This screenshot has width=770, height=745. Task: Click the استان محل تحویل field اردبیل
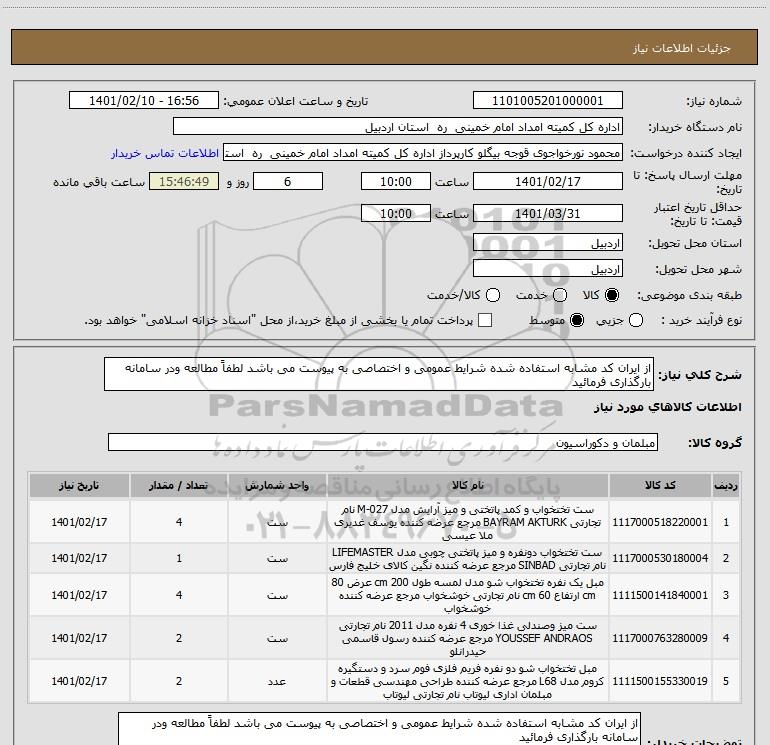tap(548, 243)
